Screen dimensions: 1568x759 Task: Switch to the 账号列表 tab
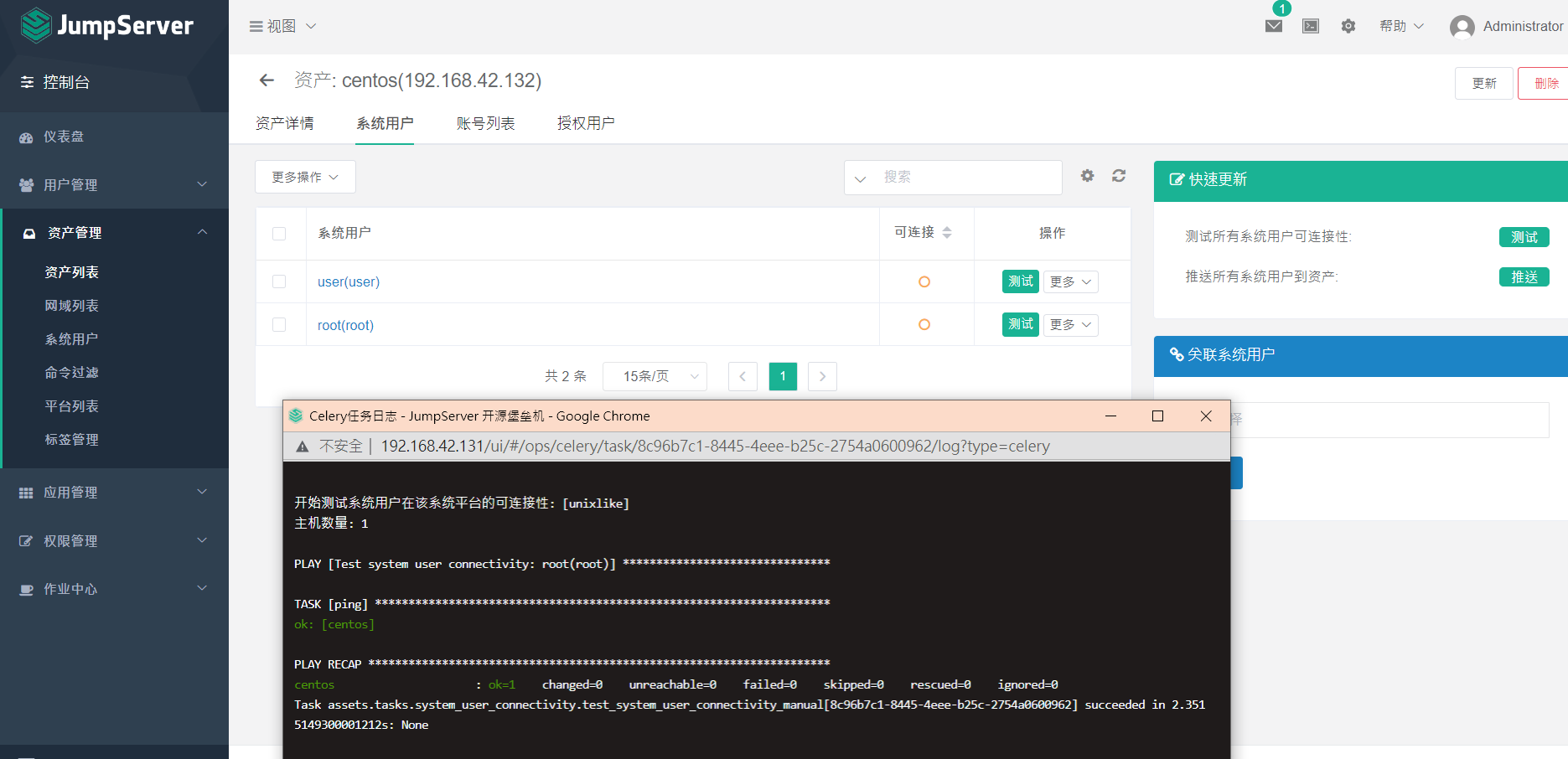click(486, 123)
